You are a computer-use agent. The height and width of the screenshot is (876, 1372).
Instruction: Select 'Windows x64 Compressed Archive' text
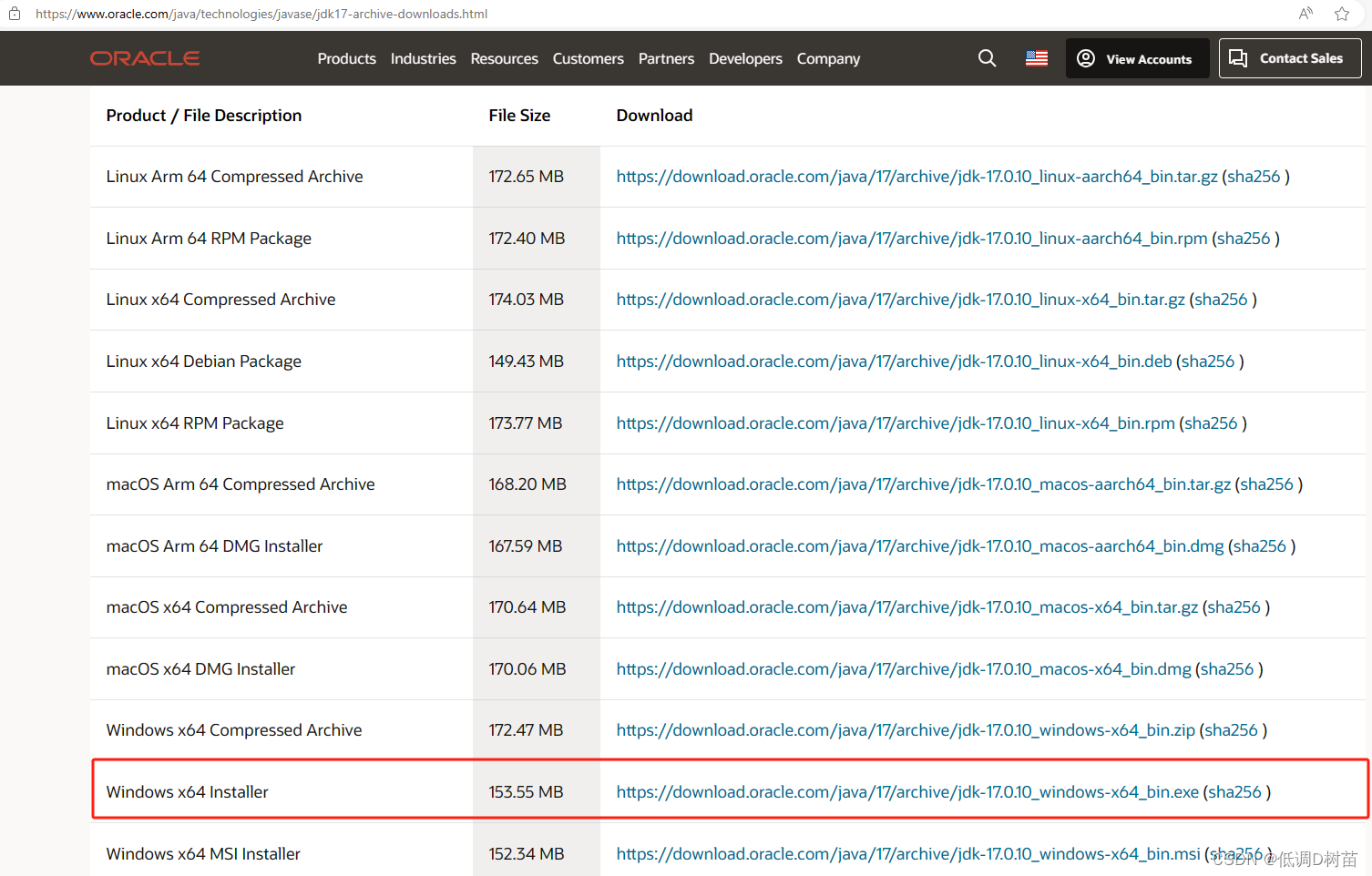point(234,730)
